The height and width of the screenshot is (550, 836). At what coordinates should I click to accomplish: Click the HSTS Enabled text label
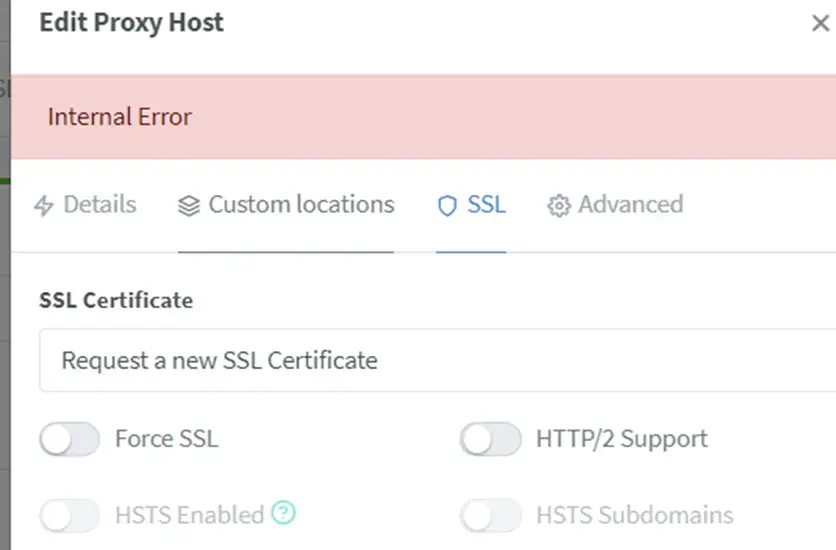coord(189,515)
